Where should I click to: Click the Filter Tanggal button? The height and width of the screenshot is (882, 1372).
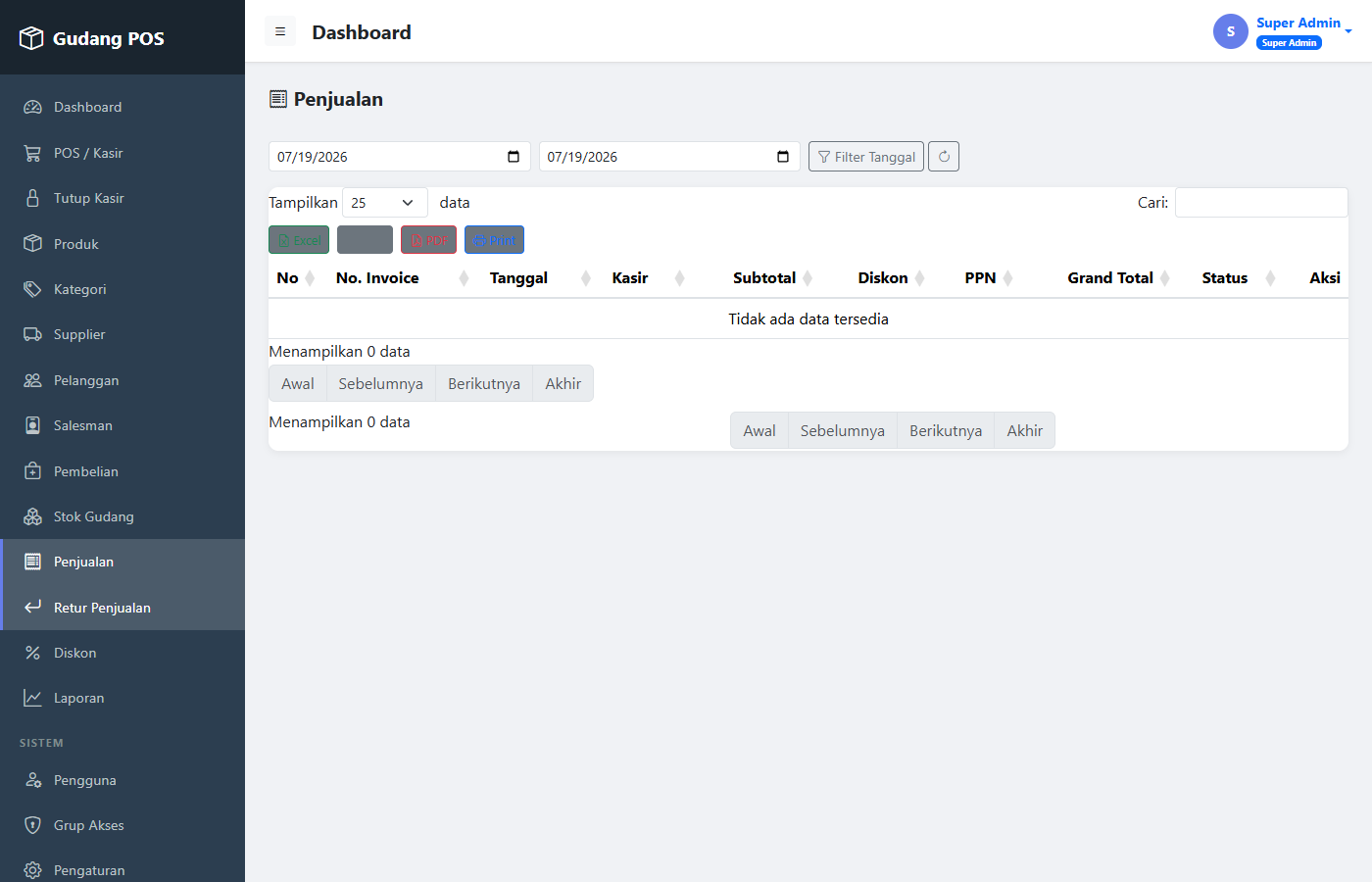pyautogui.click(x=866, y=157)
